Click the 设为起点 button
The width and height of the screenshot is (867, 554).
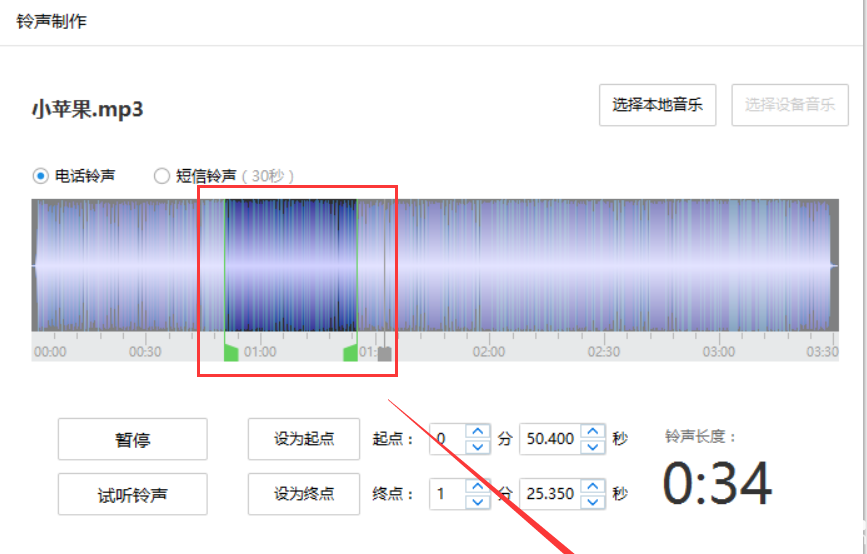click(304, 439)
